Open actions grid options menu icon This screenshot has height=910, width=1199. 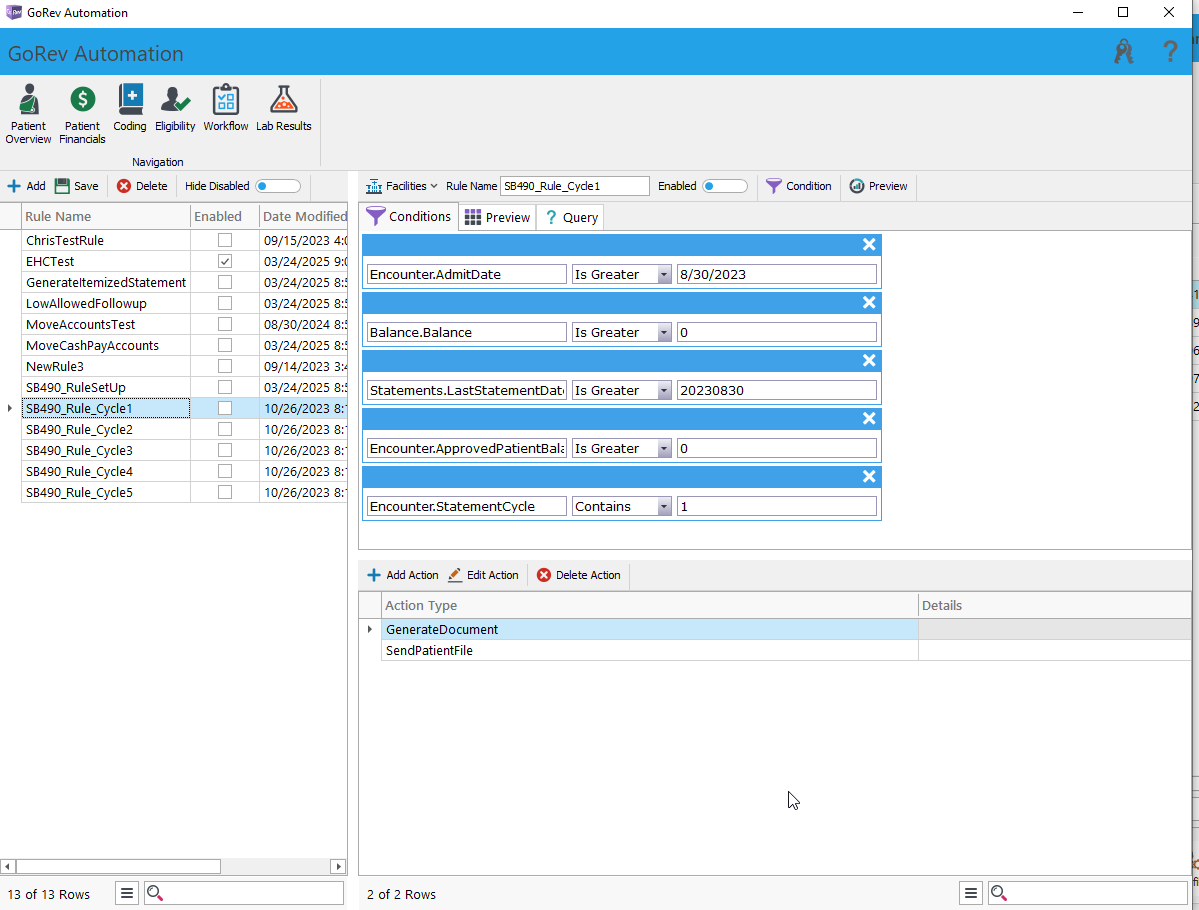point(970,893)
